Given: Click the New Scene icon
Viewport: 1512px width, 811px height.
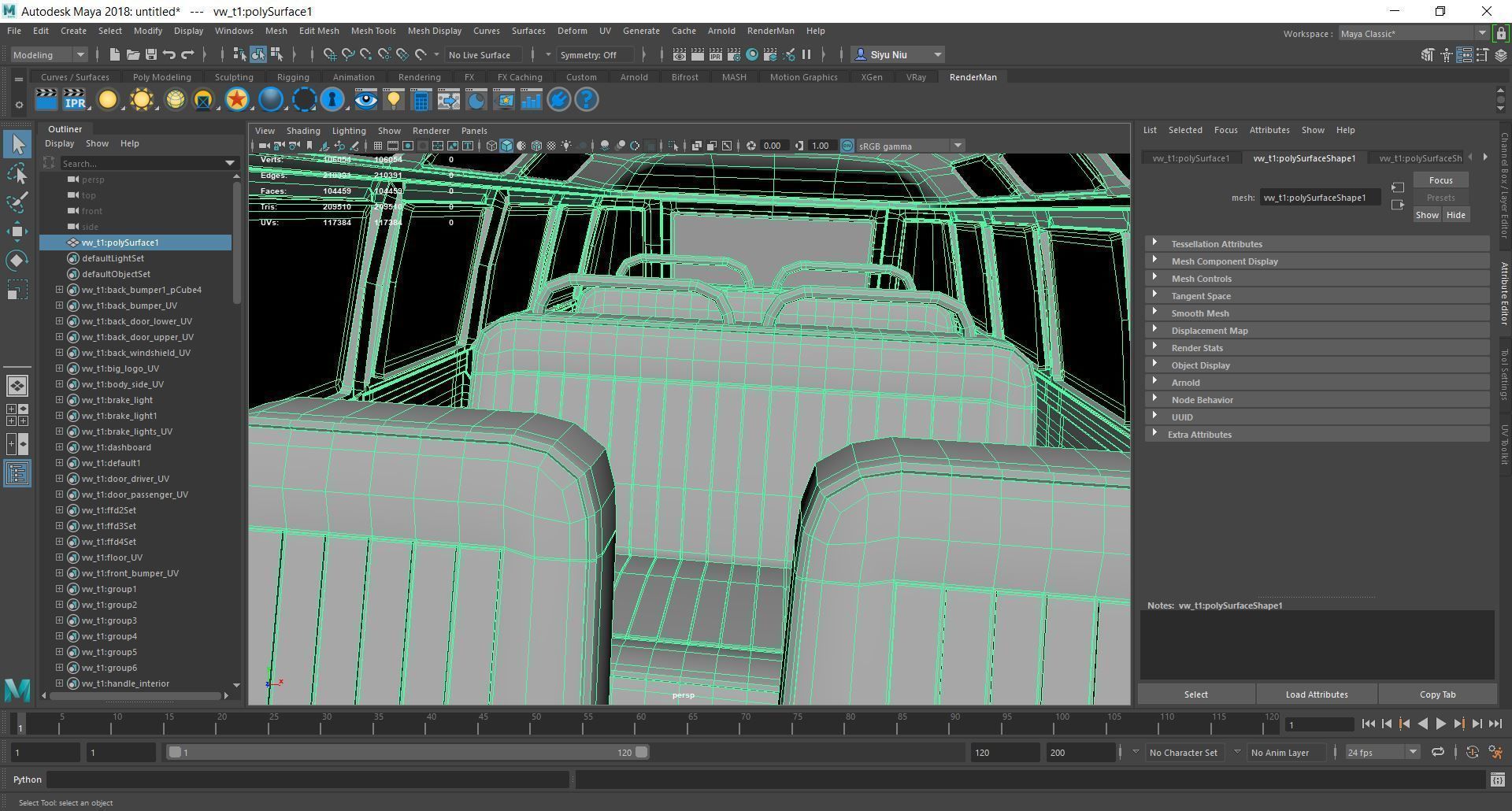Looking at the screenshot, I should tap(114, 54).
